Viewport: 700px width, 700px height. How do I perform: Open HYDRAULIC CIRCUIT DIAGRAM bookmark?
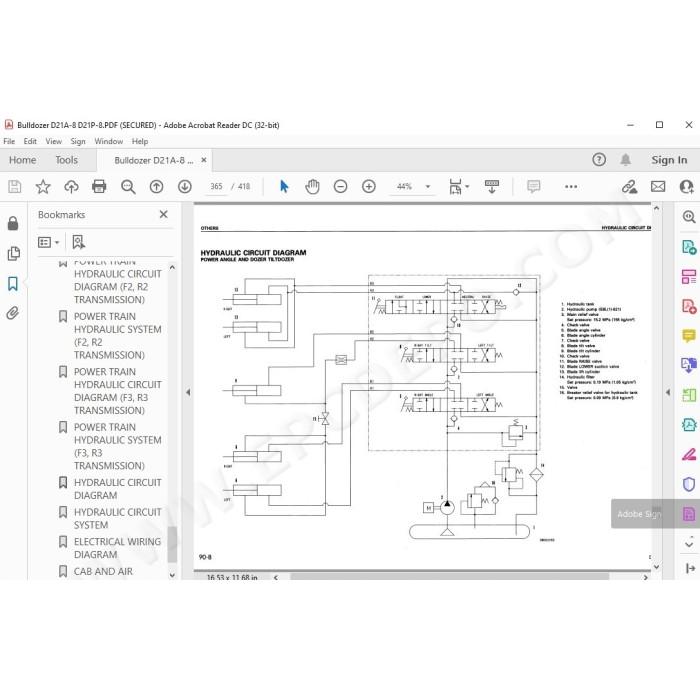click(117, 489)
